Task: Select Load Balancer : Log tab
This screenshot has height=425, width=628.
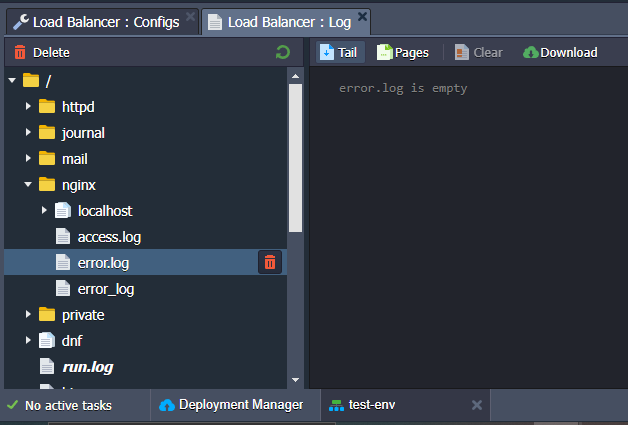Action: point(286,22)
